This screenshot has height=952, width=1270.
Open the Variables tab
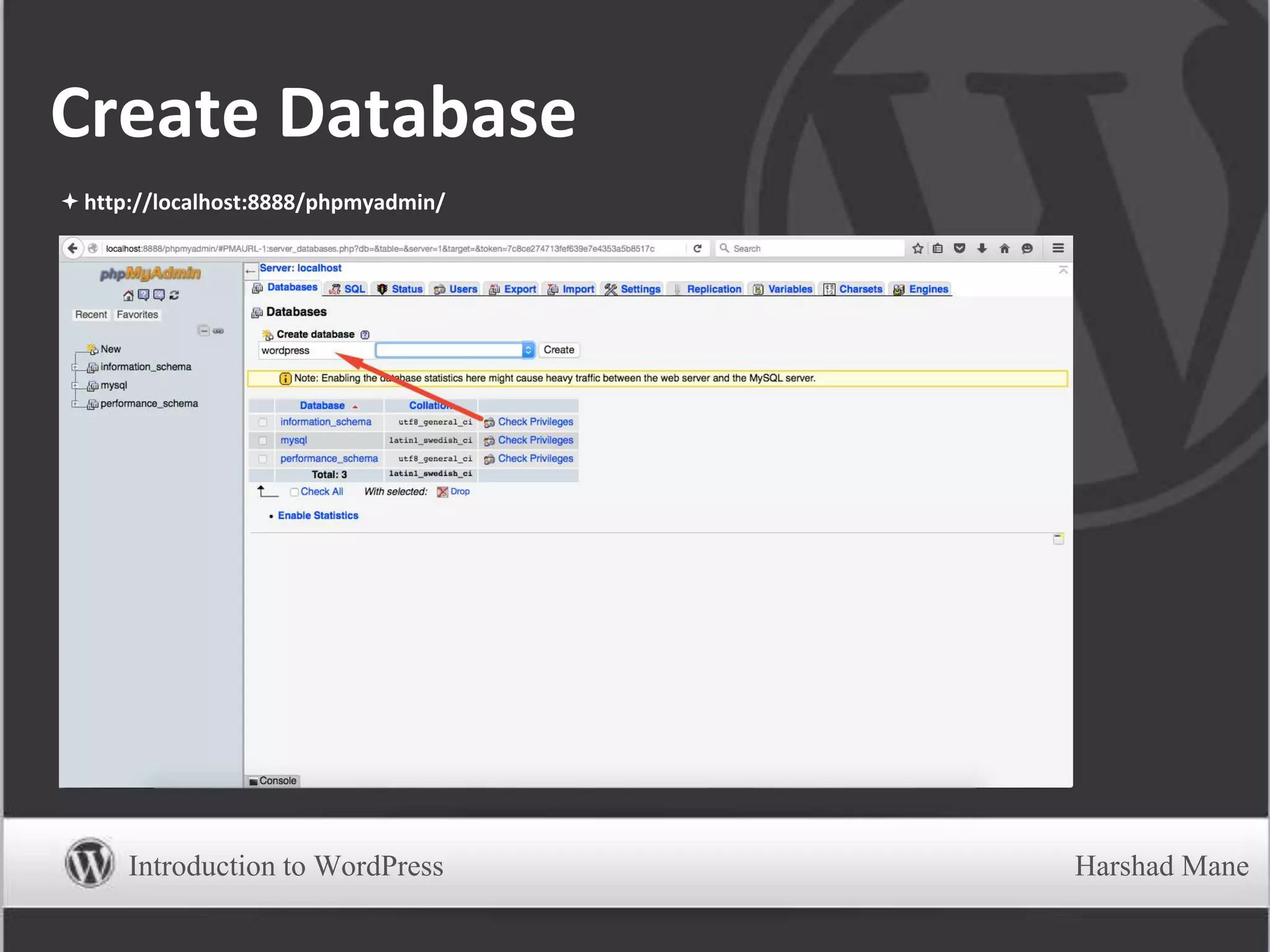(783, 289)
